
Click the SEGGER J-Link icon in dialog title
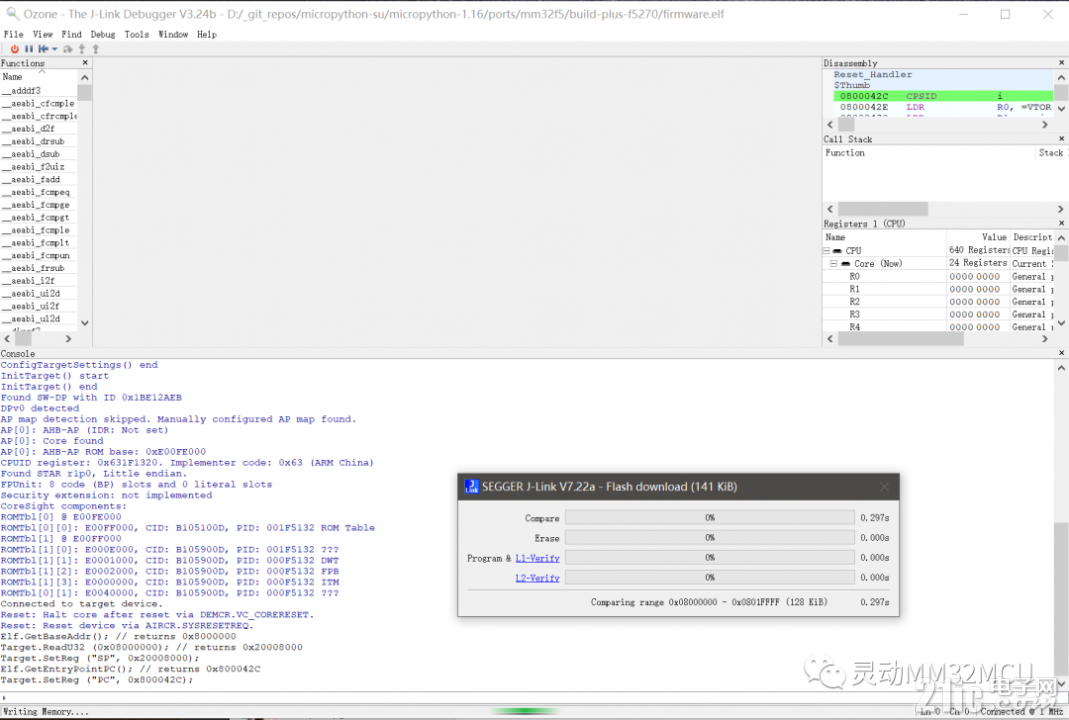(x=471, y=487)
